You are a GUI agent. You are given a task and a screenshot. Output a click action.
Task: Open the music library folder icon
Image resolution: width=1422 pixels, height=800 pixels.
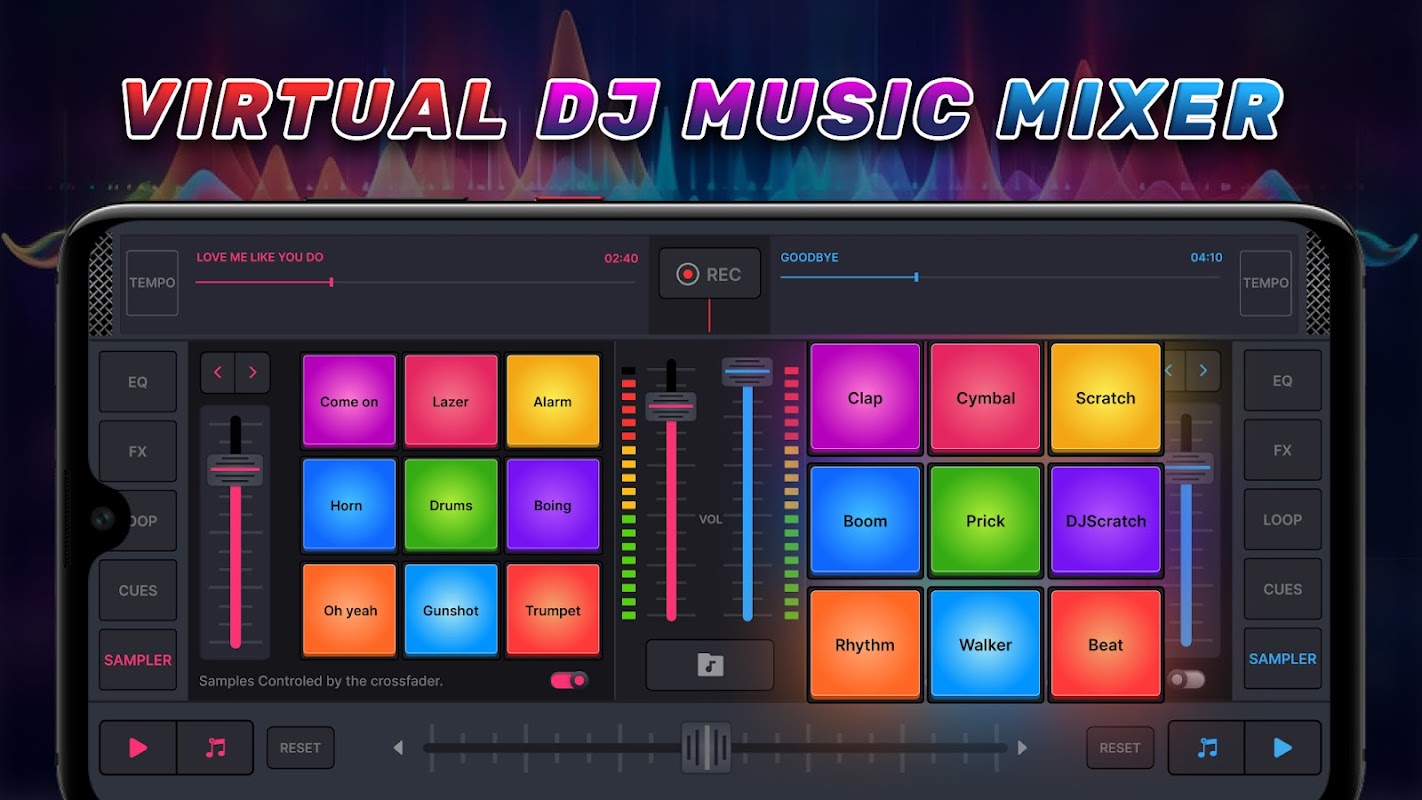click(710, 665)
